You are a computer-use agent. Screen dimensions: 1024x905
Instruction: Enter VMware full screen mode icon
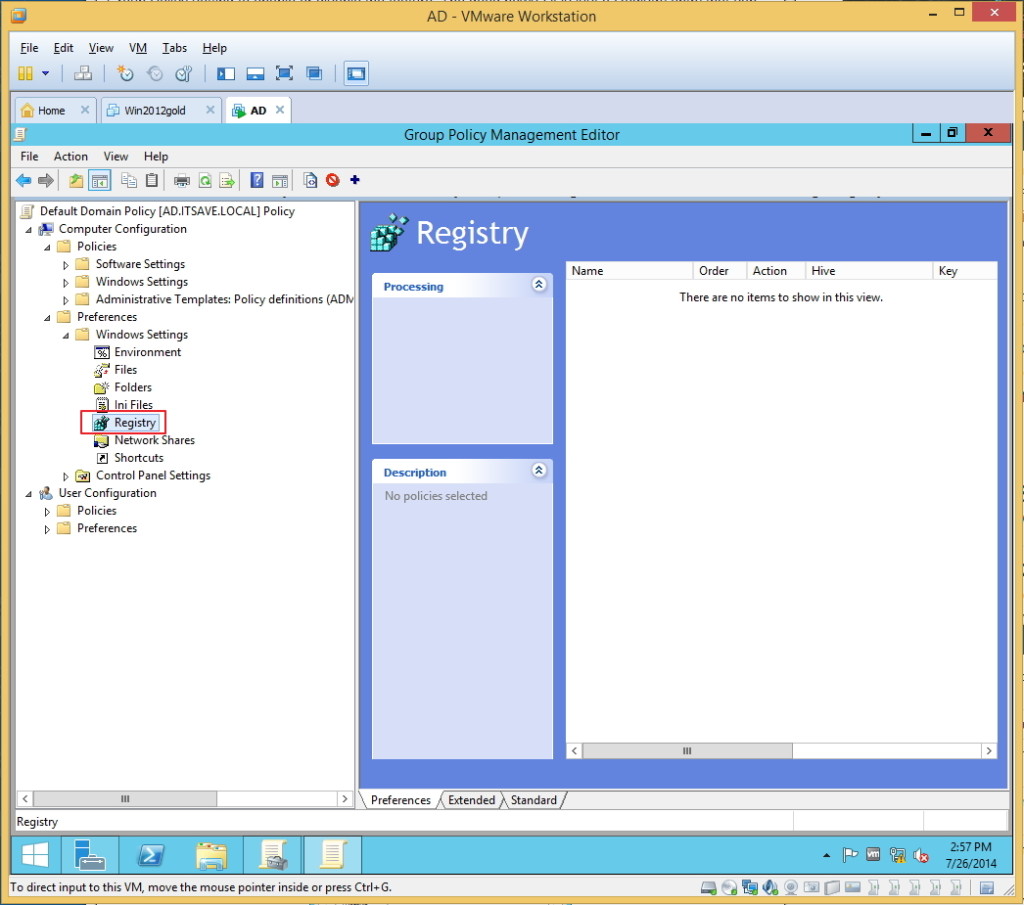285,73
